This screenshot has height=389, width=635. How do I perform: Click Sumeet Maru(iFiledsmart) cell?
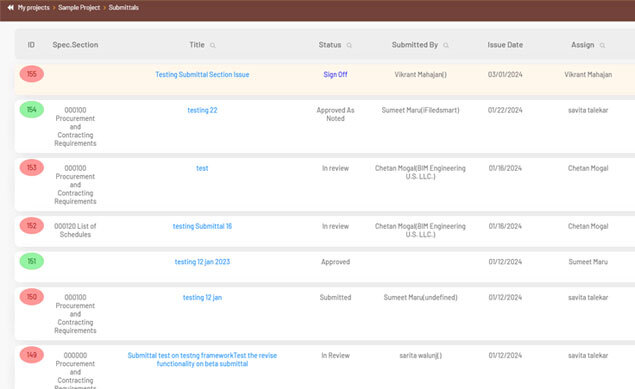(x=420, y=110)
